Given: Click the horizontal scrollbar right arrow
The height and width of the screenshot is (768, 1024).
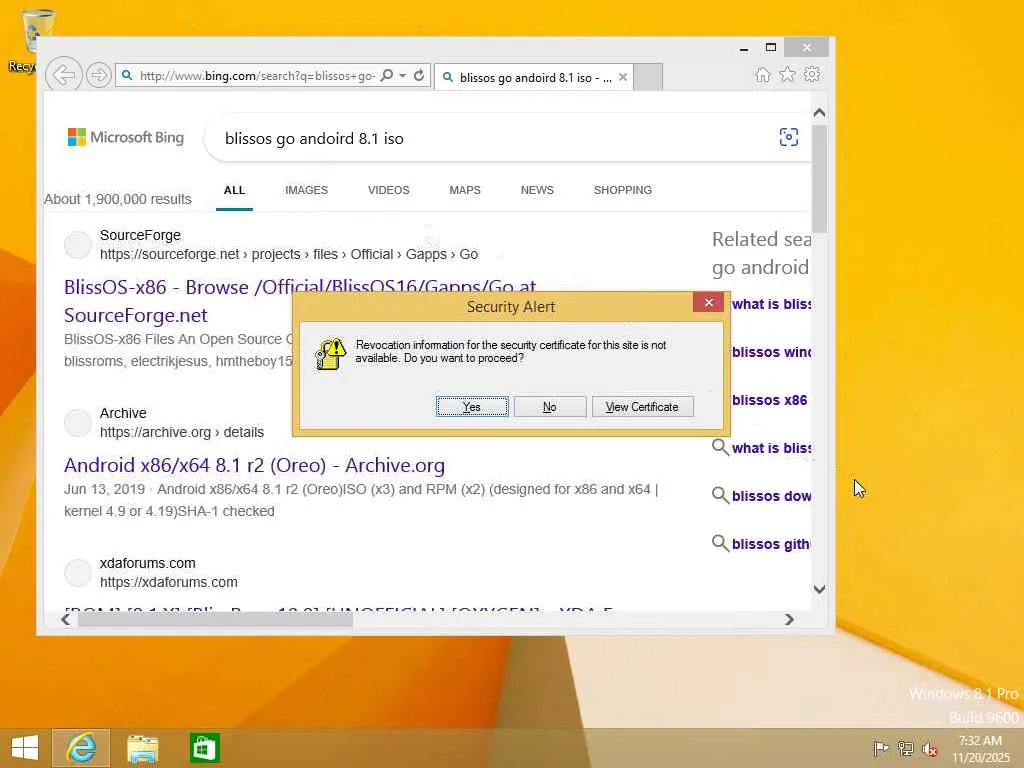Looking at the screenshot, I should (x=789, y=619).
